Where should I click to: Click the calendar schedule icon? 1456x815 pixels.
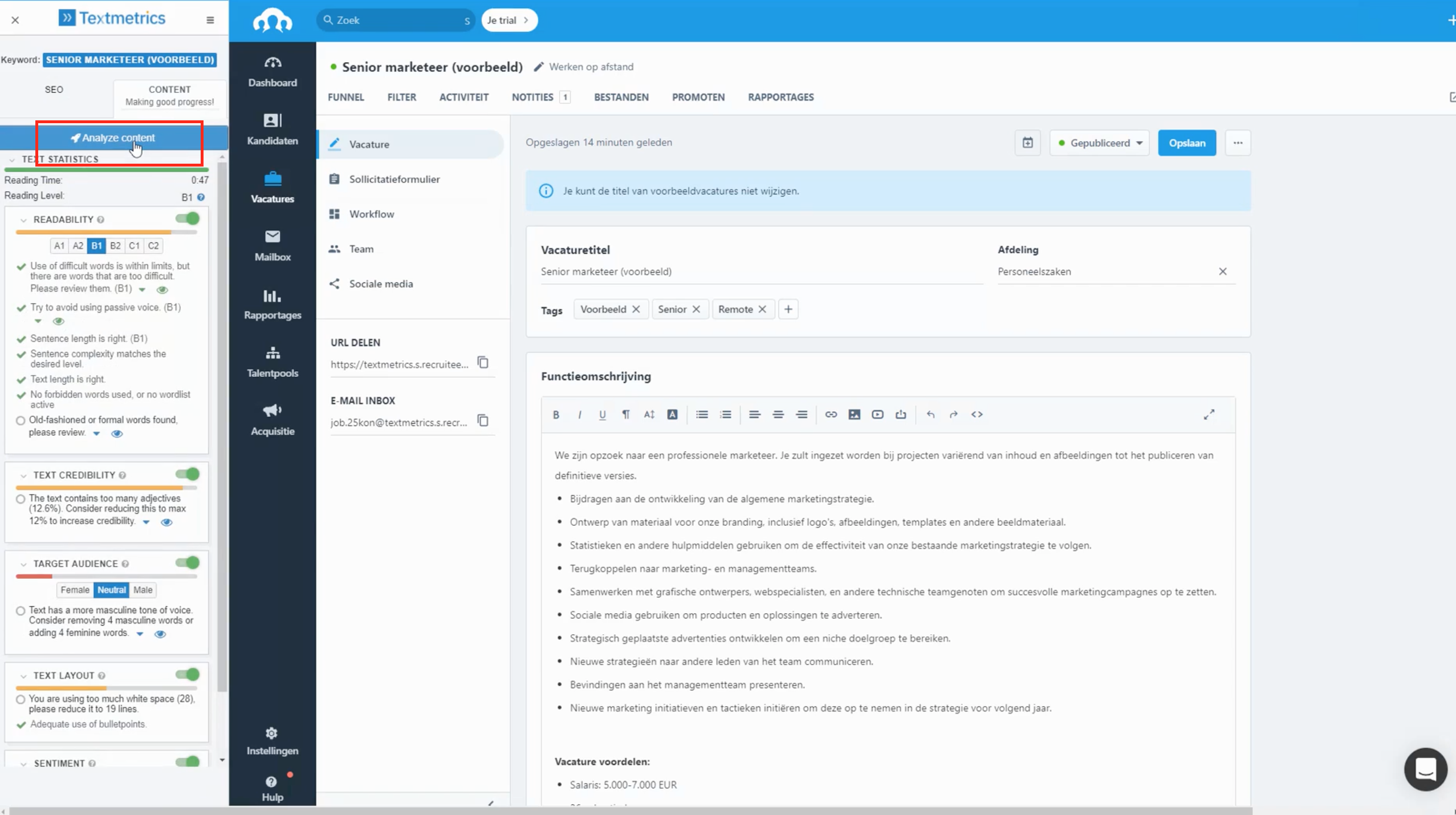tap(1027, 143)
